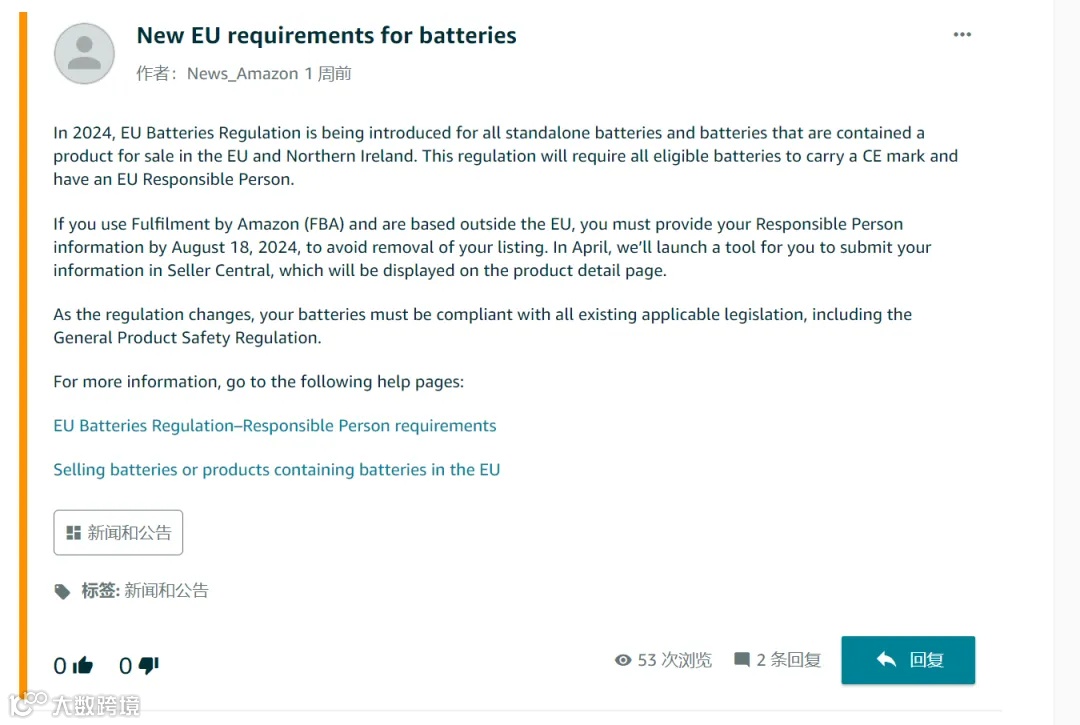Dislike the post with thumbs down

pyautogui.click(x=149, y=665)
